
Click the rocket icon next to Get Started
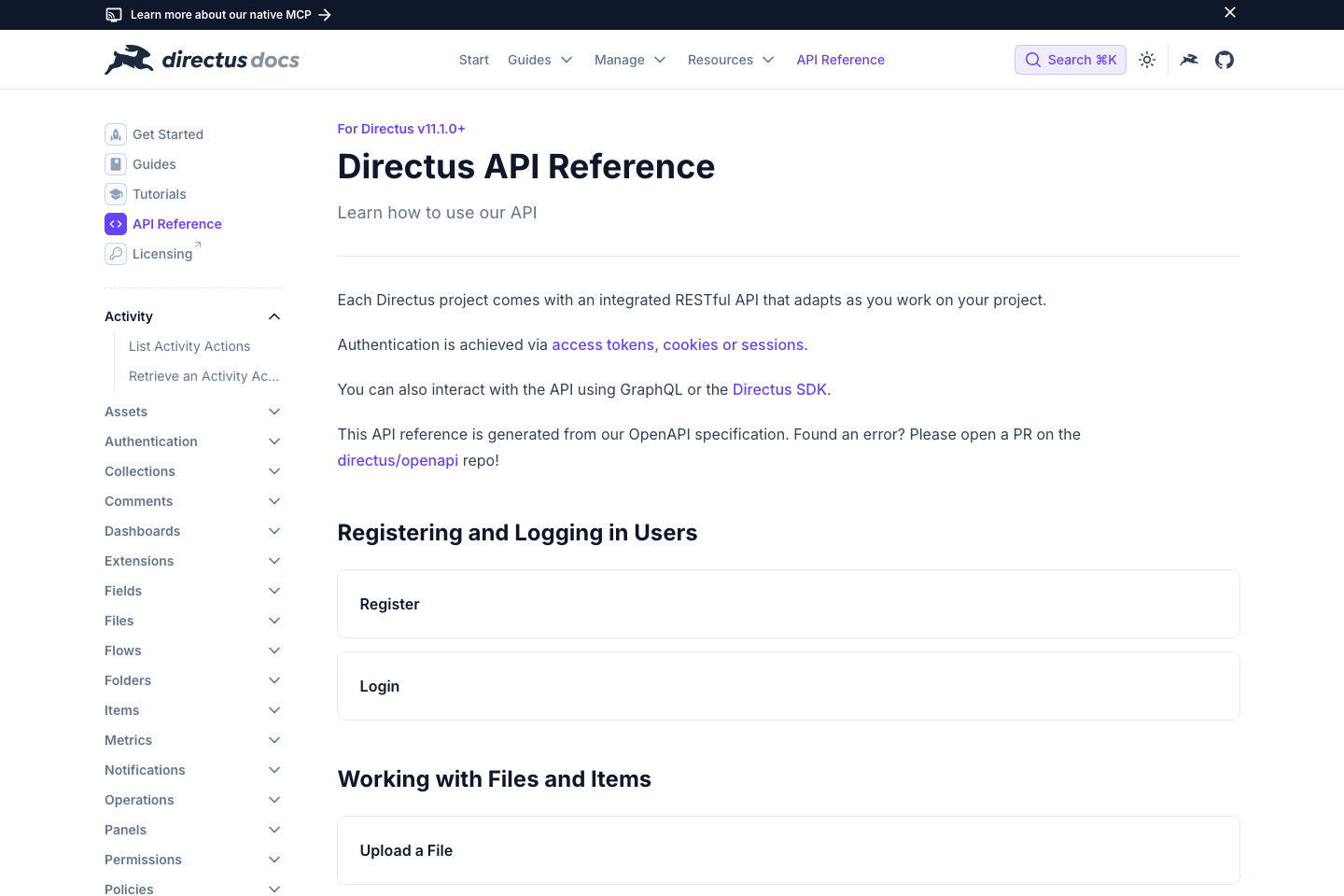coord(115,134)
